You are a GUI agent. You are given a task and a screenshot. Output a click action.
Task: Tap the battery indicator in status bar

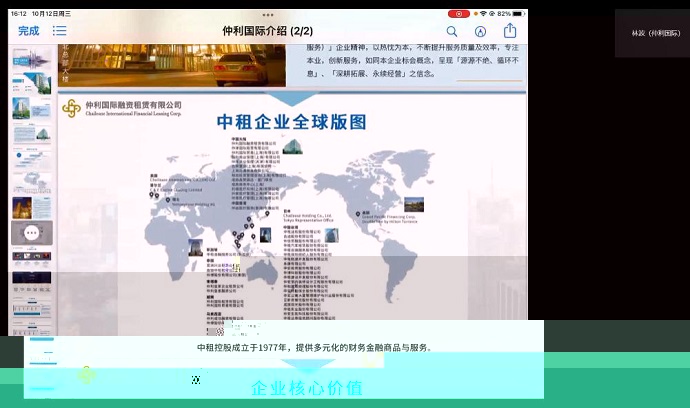(x=518, y=14)
